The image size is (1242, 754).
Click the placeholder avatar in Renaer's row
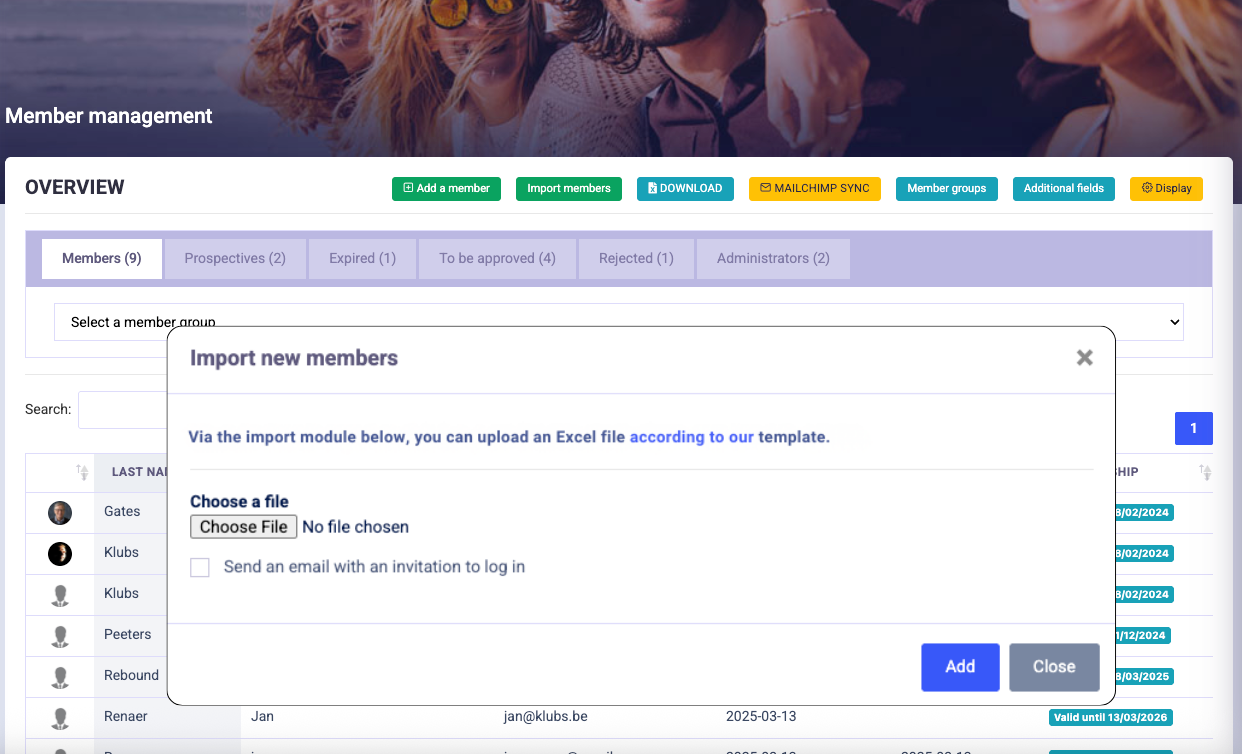point(60,717)
